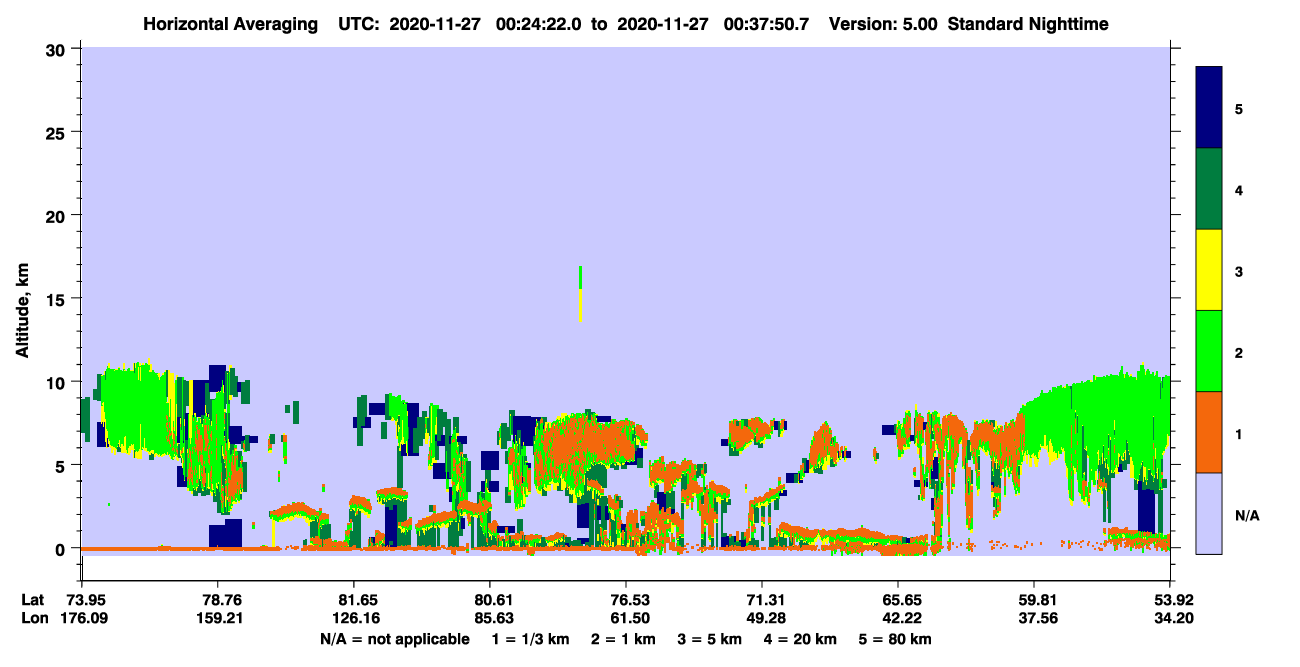Viewport: 1300px width, 667px height.
Task: Click longitude value 85.63
Action: click(490, 618)
